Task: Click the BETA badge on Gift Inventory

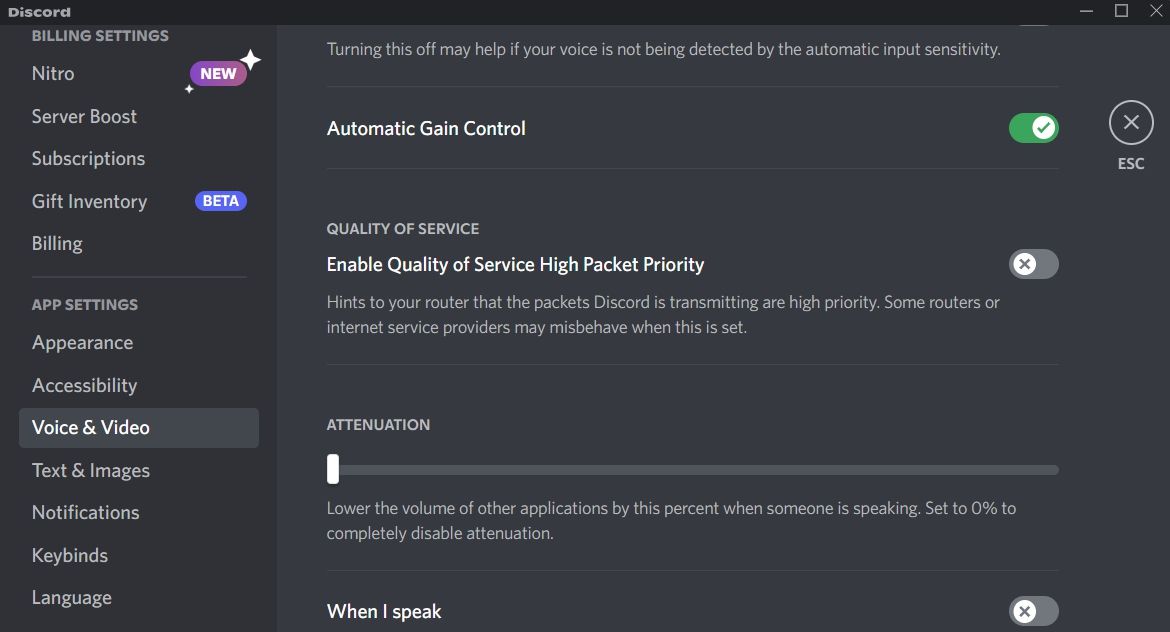Action: (220, 200)
